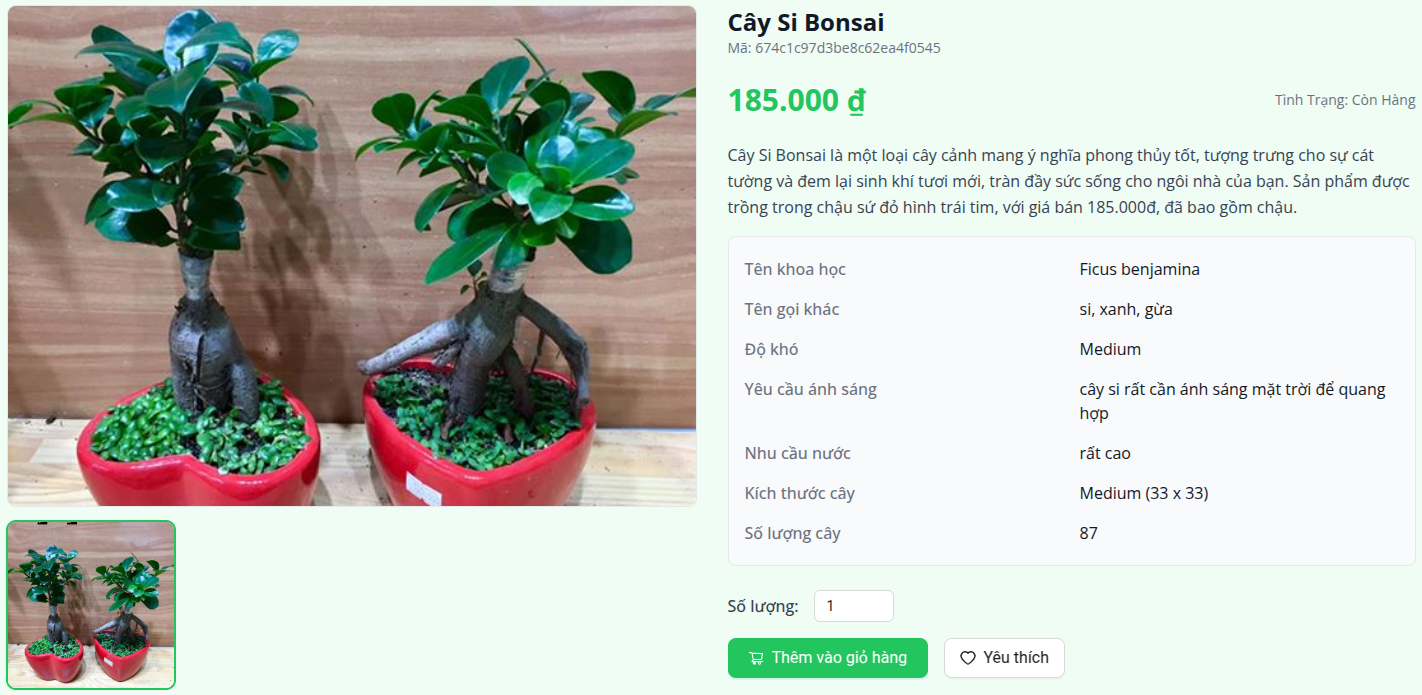1422x695 pixels.
Task: Click the product code starting with 674c1c97
Action: (x=834, y=48)
